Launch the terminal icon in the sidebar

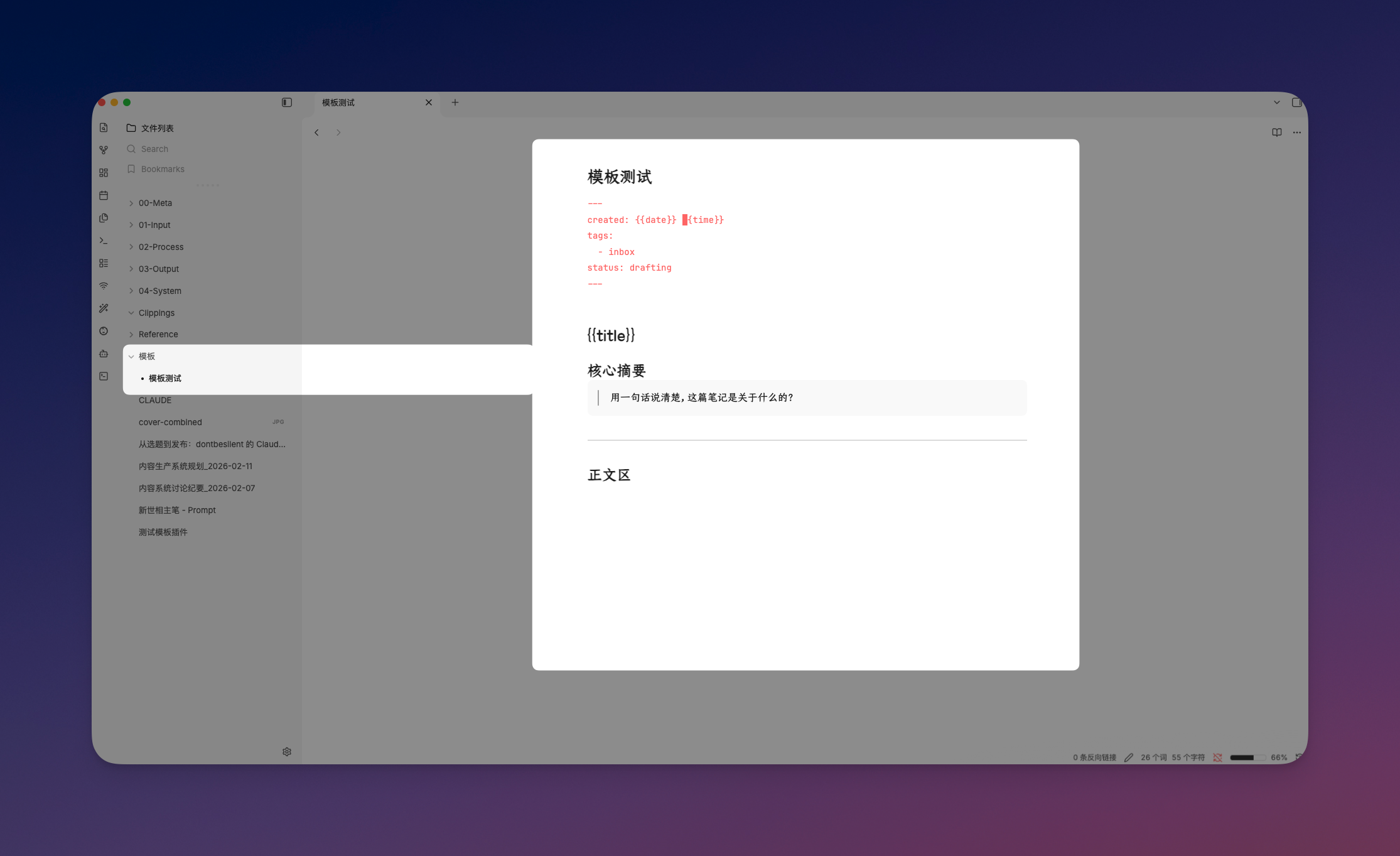104,241
